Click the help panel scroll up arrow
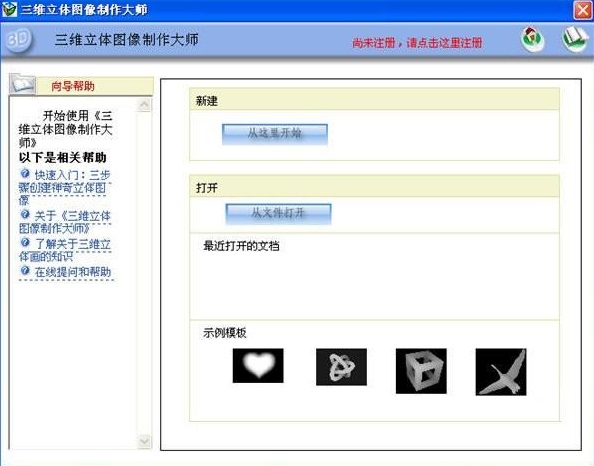 click(x=144, y=105)
